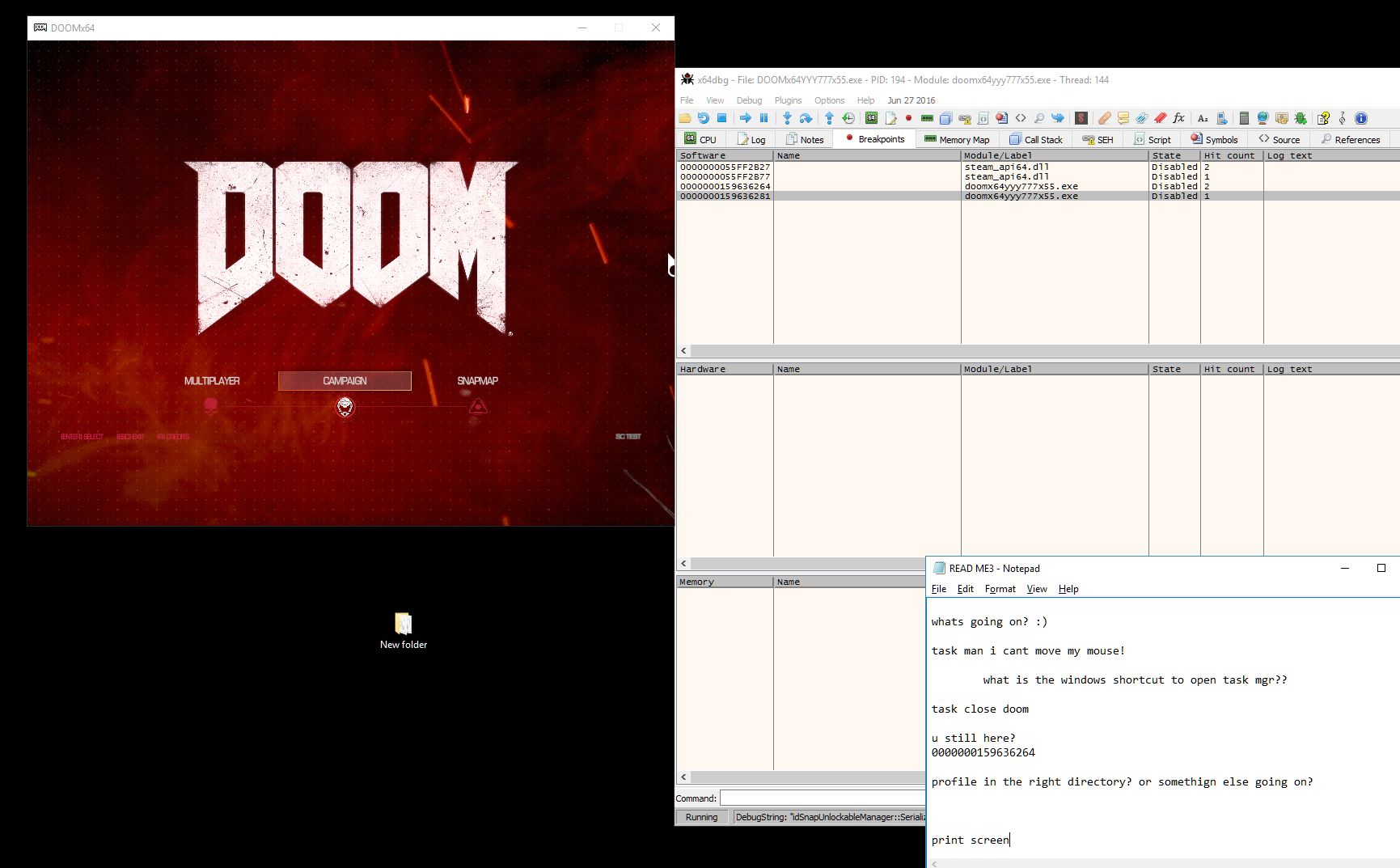Click the Software column header
This screenshot has height=868, width=1400.
pyautogui.click(x=725, y=155)
